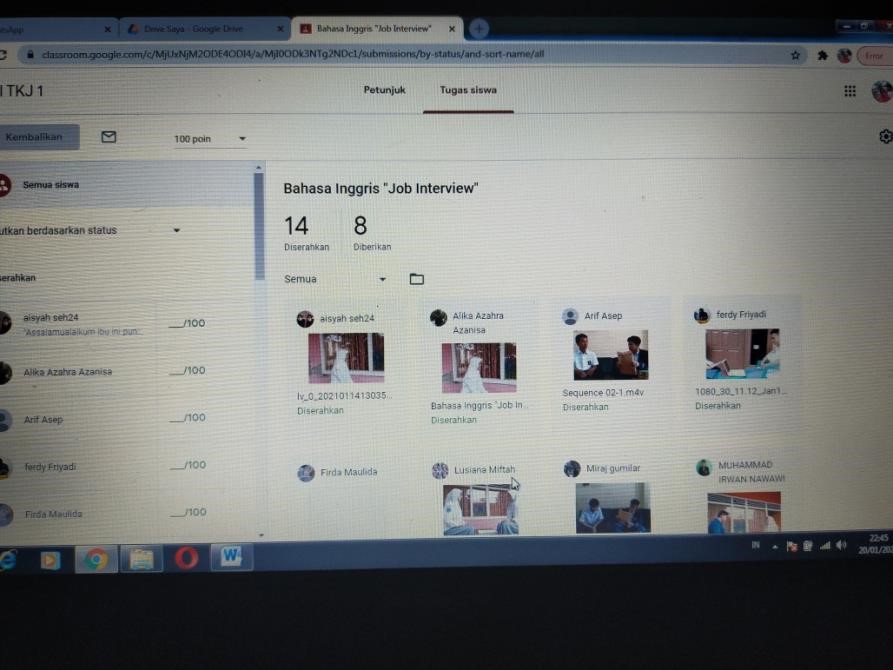893x670 pixels.
Task: Switch to the Petunjuk tab
Action: (384, 90)
